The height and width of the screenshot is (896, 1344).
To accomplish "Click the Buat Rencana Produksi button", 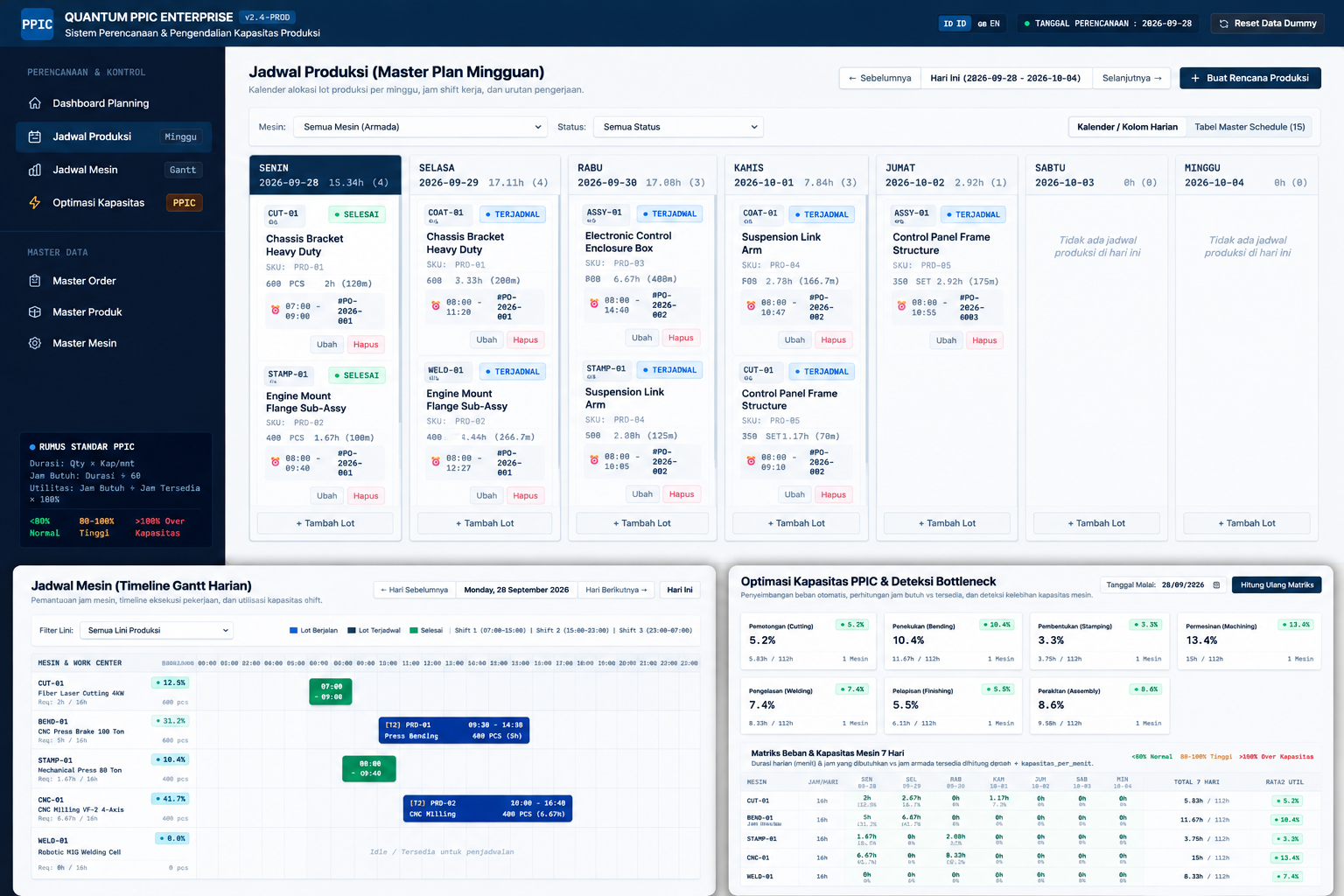I will click(x=1249, y=78).
